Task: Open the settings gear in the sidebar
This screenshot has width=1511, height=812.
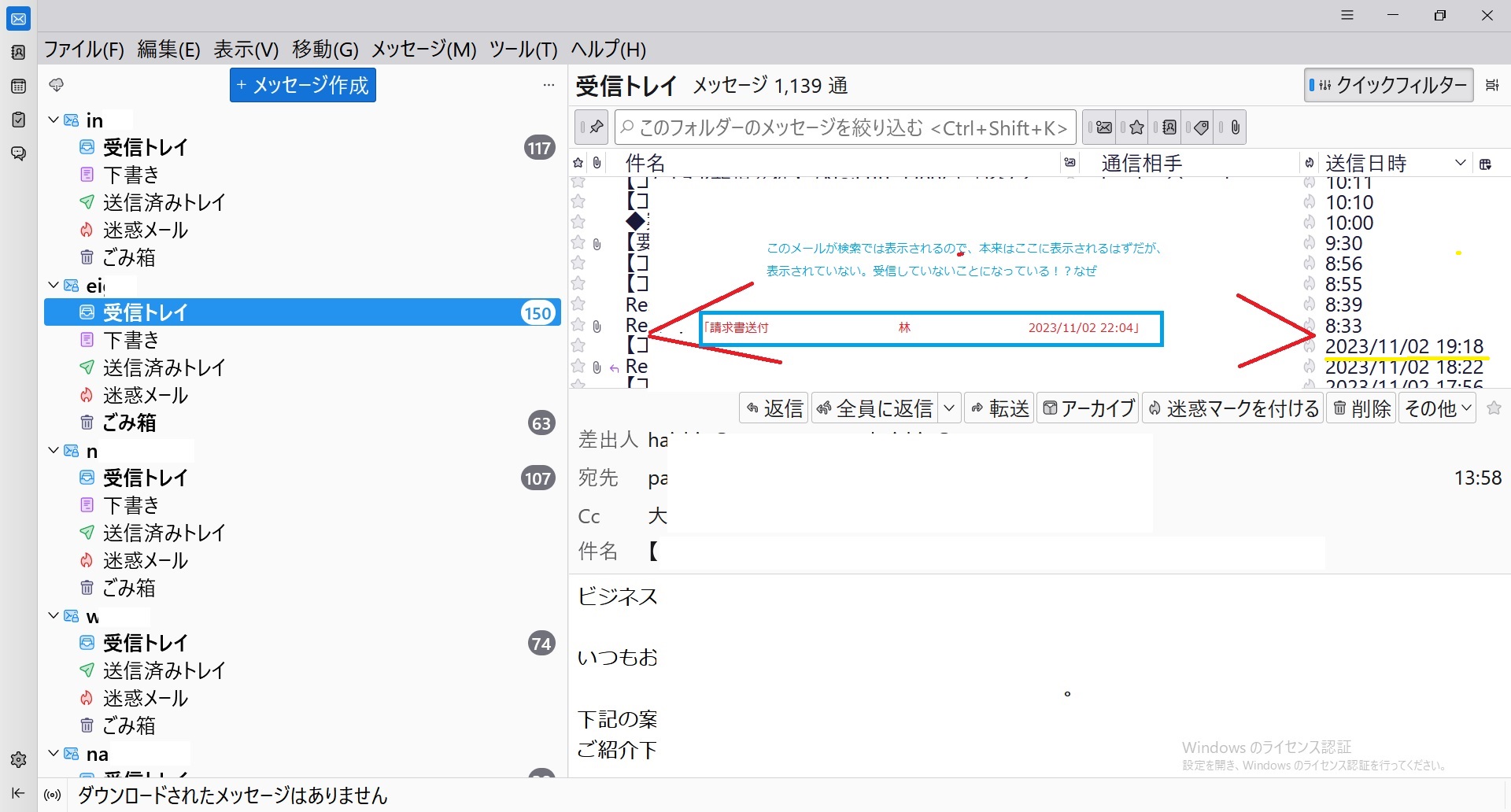Action: (18, 760)
